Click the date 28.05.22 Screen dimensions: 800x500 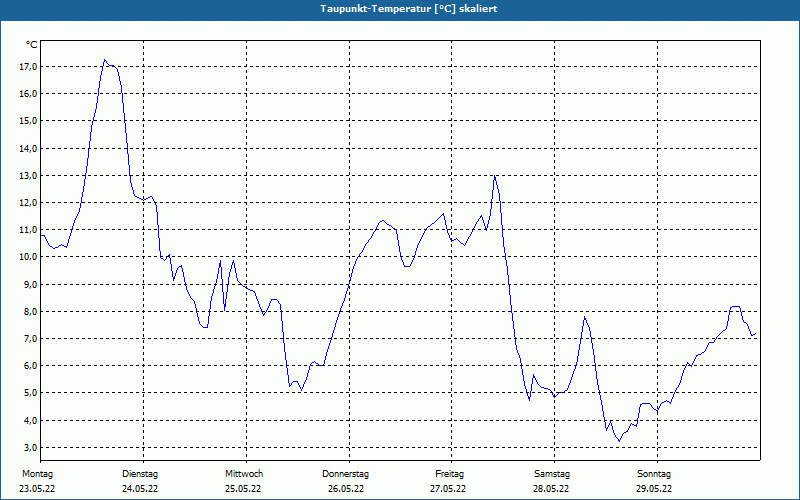[552, 489]
